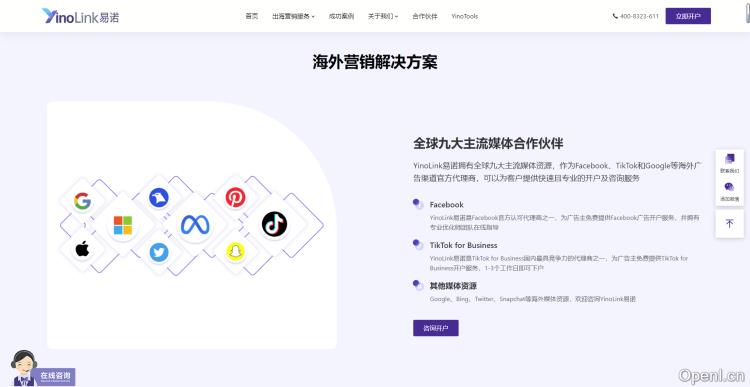Open YinoTools nav link
Screen dimensions: 750x387
pyautogui.click(x=464, y=16)
